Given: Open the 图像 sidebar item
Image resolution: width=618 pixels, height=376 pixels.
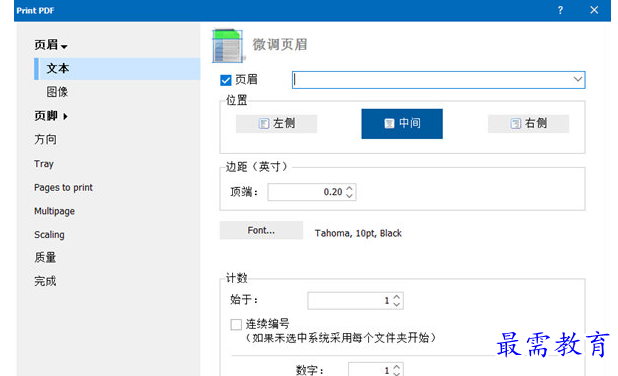Looking at the screenshot, I should 57,92.
